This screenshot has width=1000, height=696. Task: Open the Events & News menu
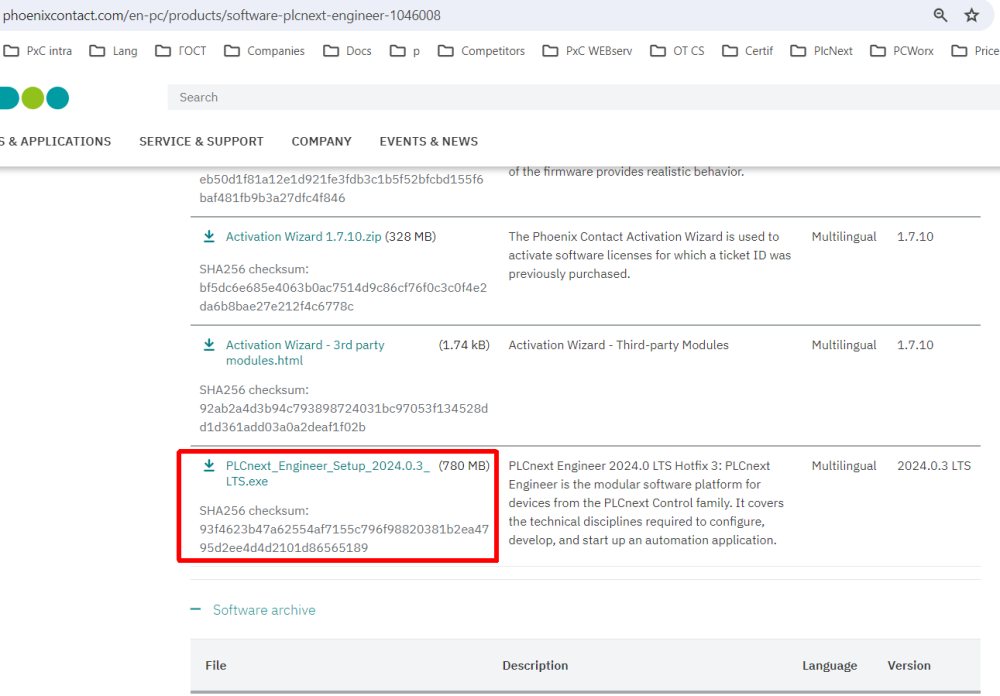pos(428,141)
